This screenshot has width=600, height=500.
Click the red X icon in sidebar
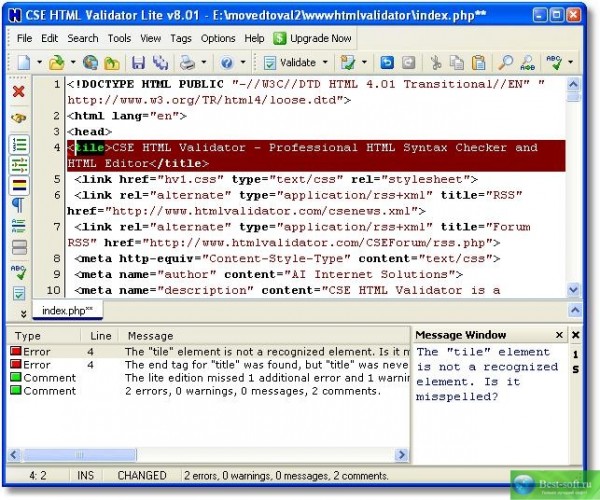19,91
